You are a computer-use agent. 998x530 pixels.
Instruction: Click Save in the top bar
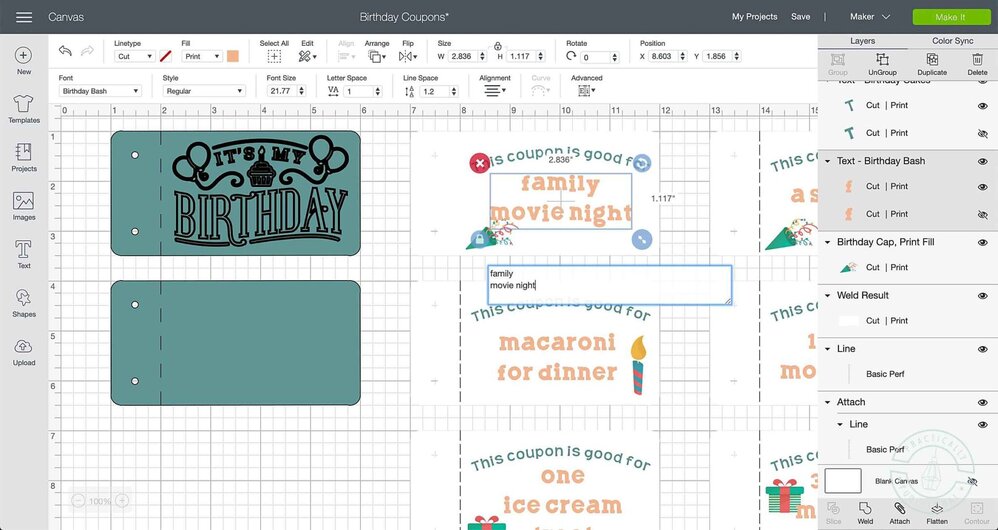(x=800, y=17)
